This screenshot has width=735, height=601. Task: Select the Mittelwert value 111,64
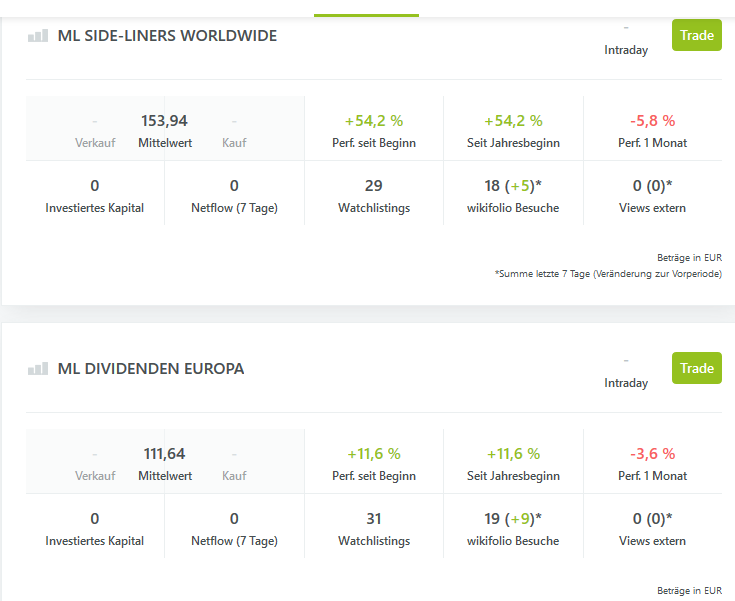165,454
